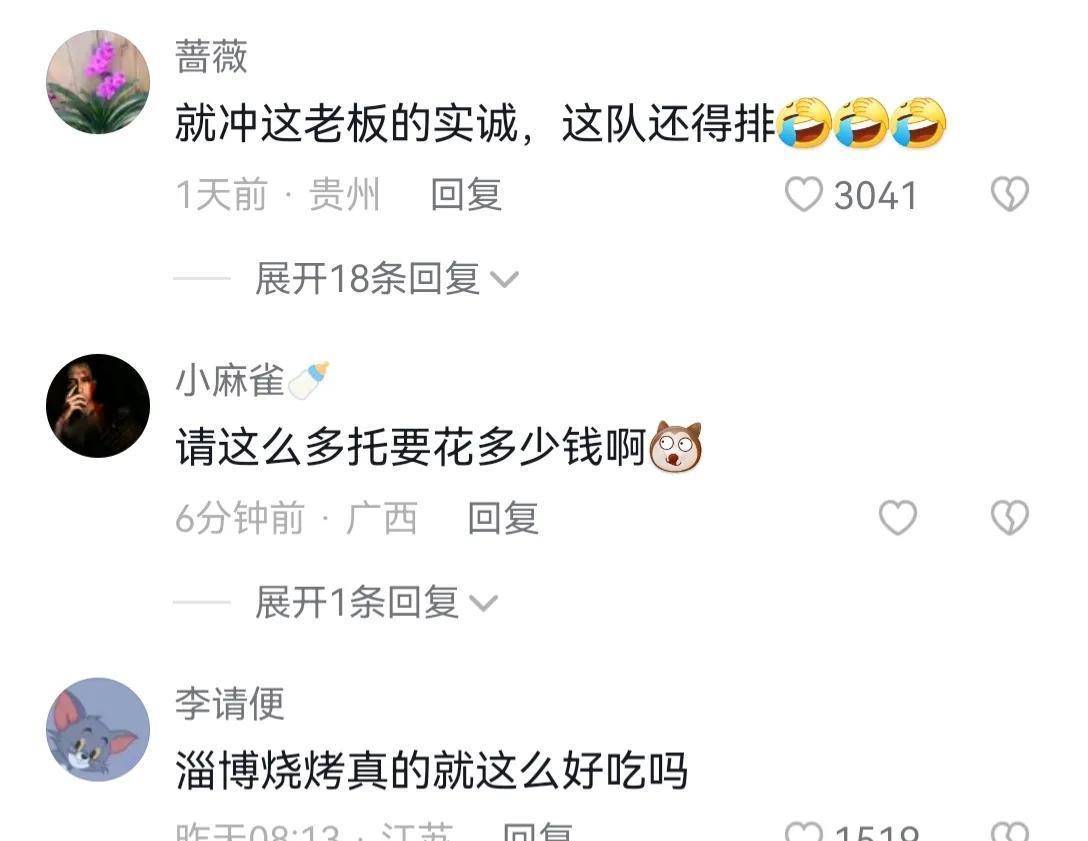Reply to 蔷薇's comment via 回复

point(466,194)
